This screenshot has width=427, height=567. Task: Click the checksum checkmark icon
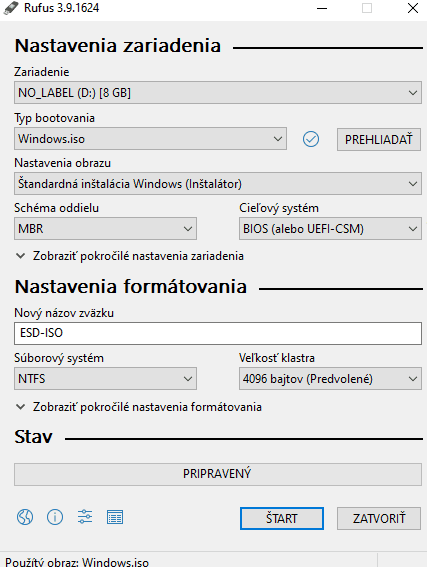(311, 139)
